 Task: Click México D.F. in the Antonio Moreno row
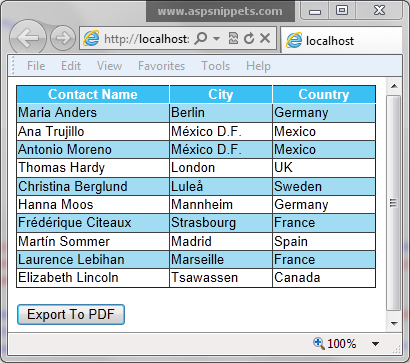click(221, 149)
